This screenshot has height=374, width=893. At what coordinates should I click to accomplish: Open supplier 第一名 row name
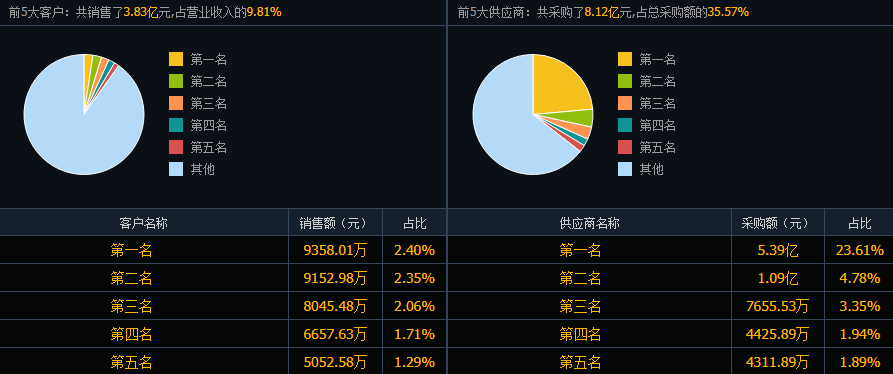(x=580, y=250)
